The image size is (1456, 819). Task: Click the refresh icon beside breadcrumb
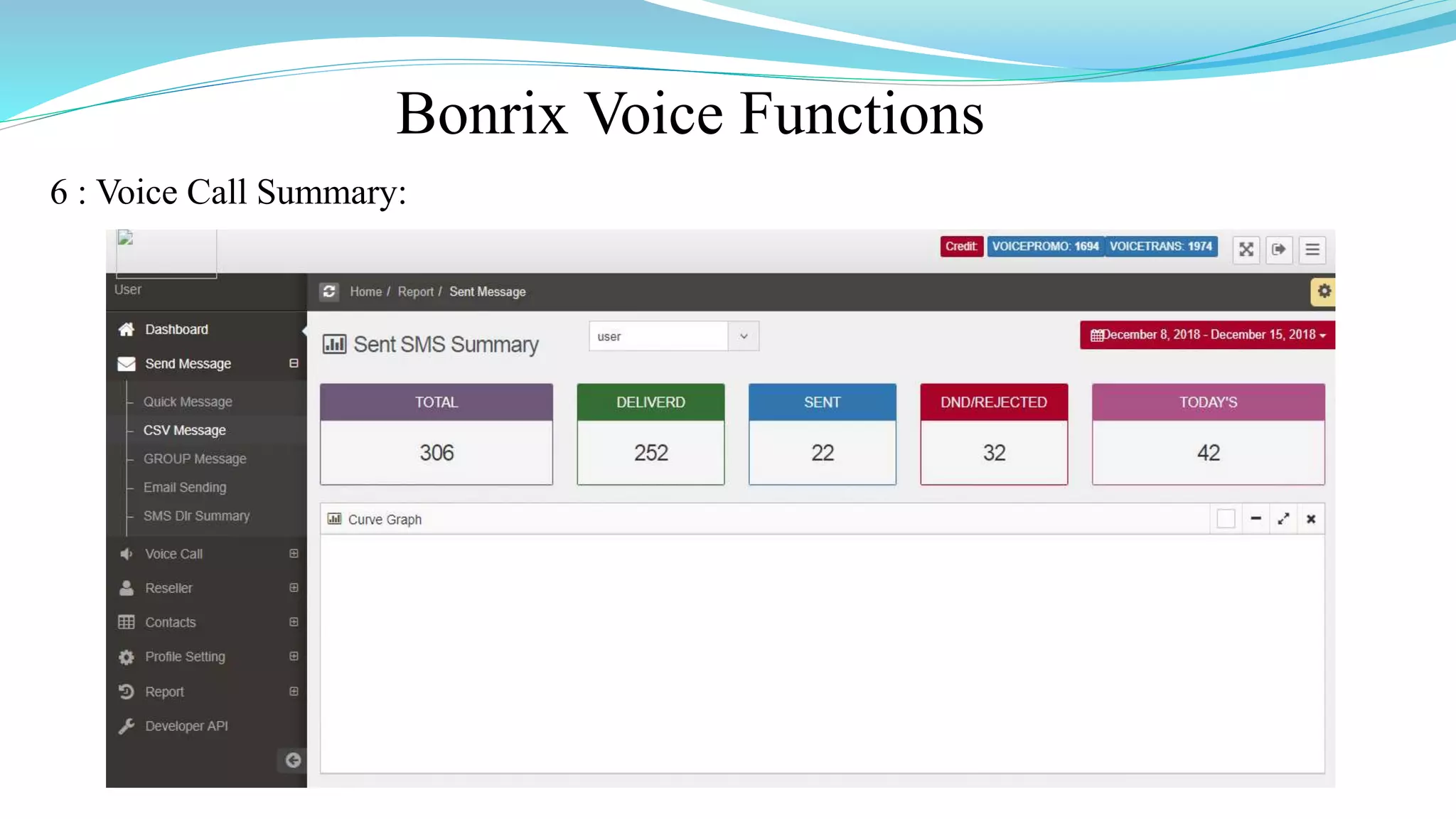tap(328, 291)
